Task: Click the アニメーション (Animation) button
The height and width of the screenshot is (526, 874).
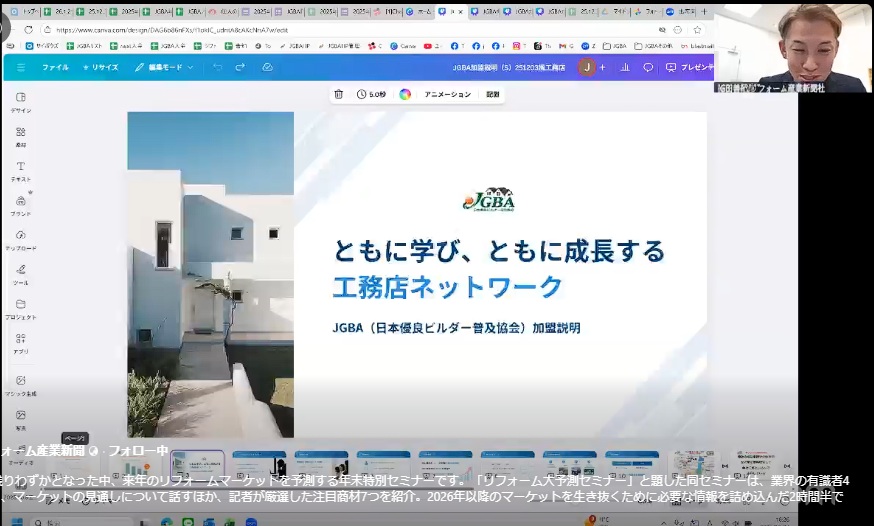Action: pos(447,94)
